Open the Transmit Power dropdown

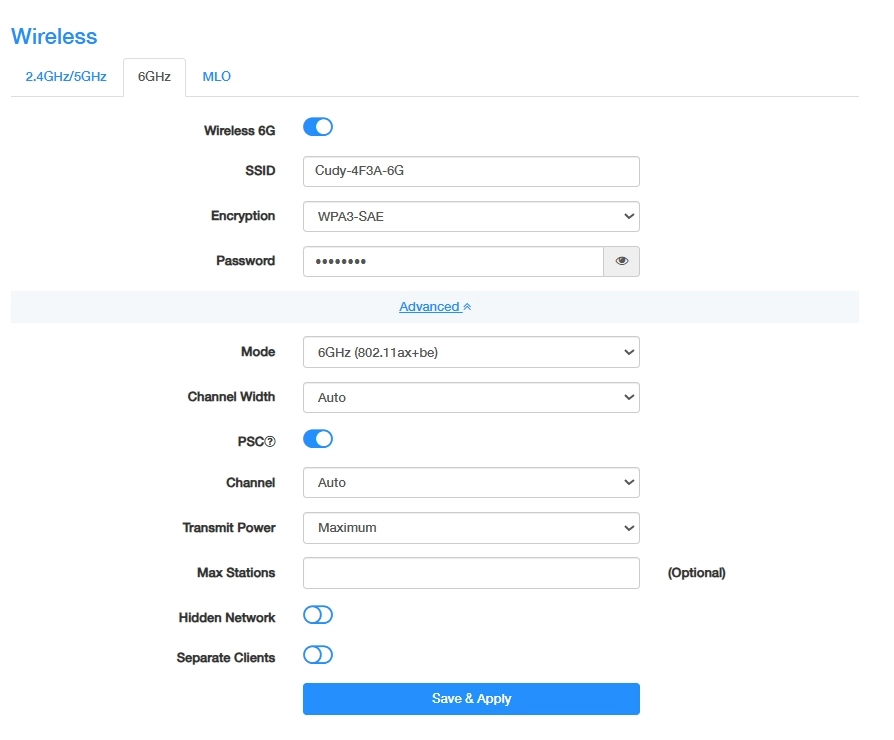tap(471, 527)
